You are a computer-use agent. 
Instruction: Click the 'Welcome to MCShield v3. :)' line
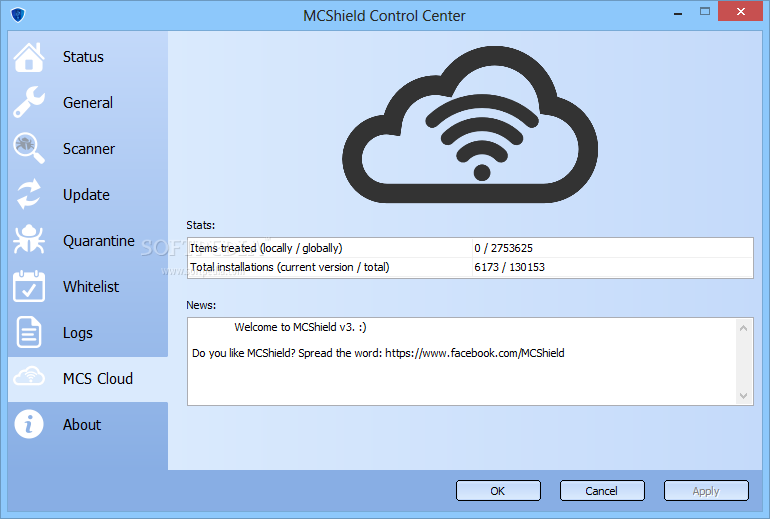pyautogui.click(x=300, y=327)
